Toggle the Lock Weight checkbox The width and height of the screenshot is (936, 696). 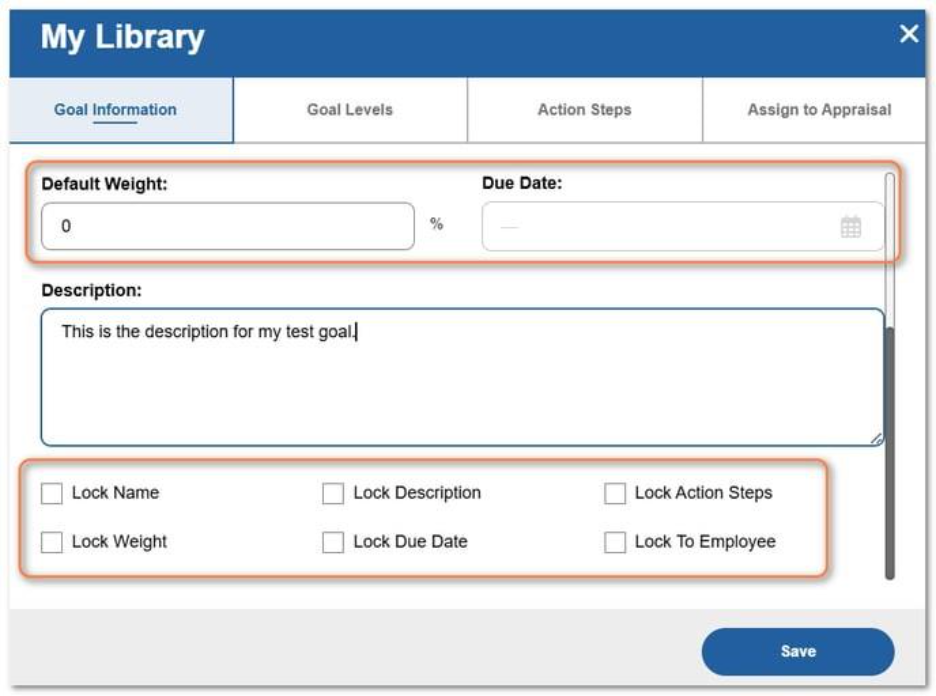click(x=52, y=543)
